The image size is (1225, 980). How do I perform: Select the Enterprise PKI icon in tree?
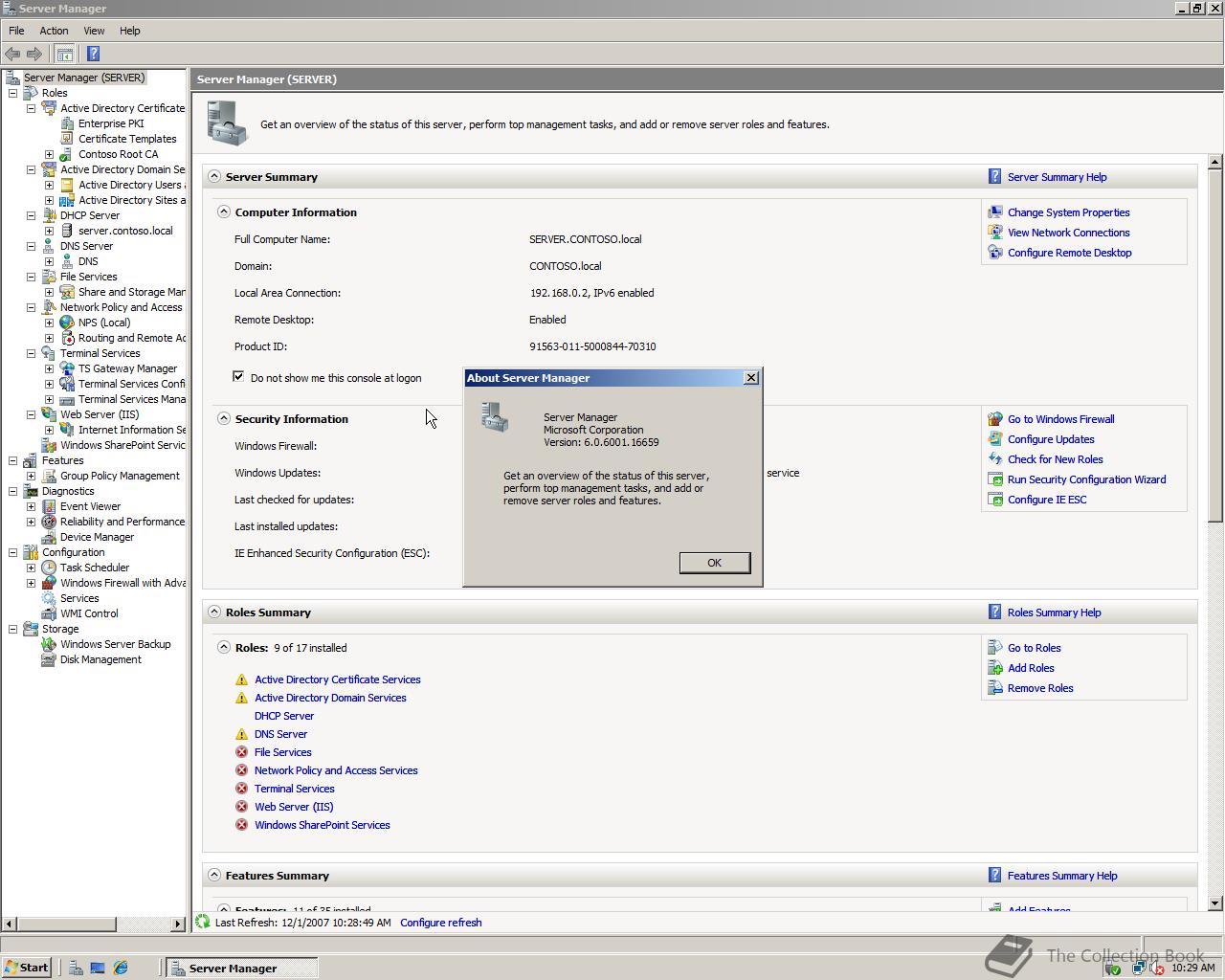coord(67,123)
